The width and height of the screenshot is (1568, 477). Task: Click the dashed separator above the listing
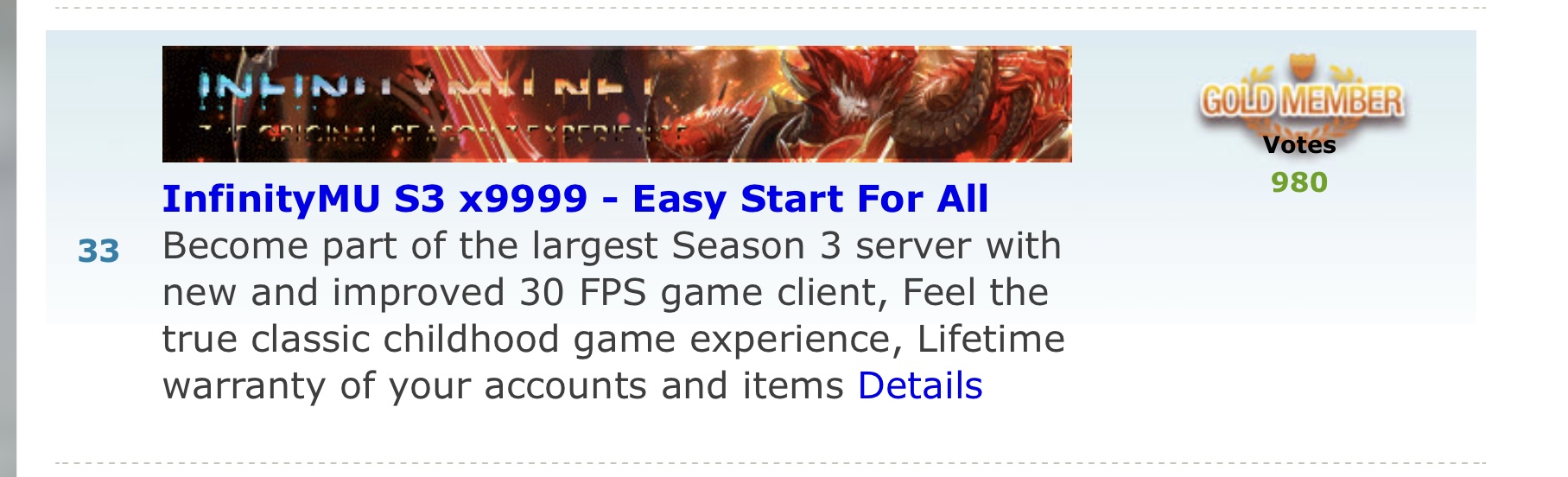771,9
